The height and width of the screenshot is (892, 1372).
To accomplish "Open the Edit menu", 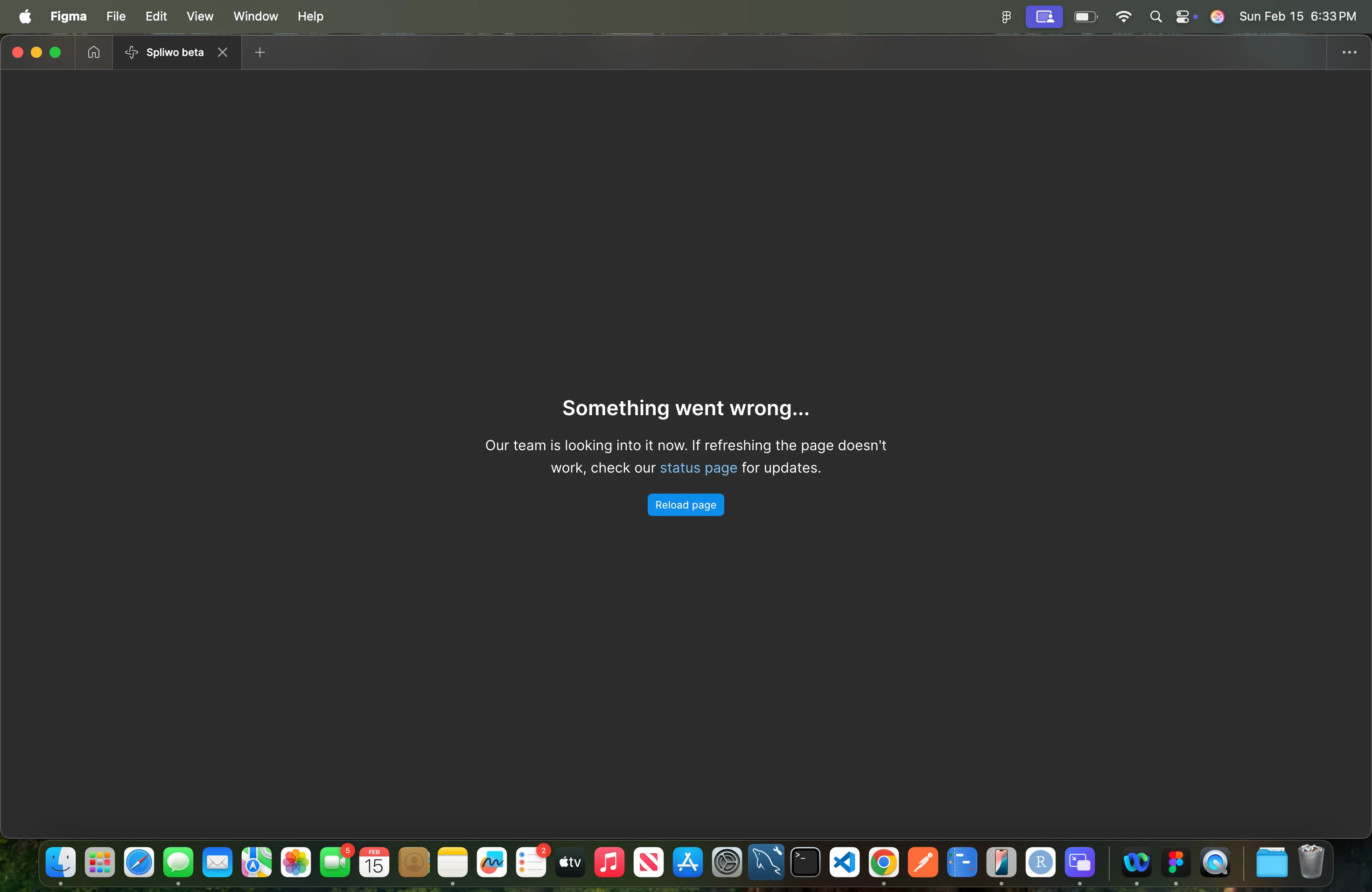I will (x=156, y=16).
